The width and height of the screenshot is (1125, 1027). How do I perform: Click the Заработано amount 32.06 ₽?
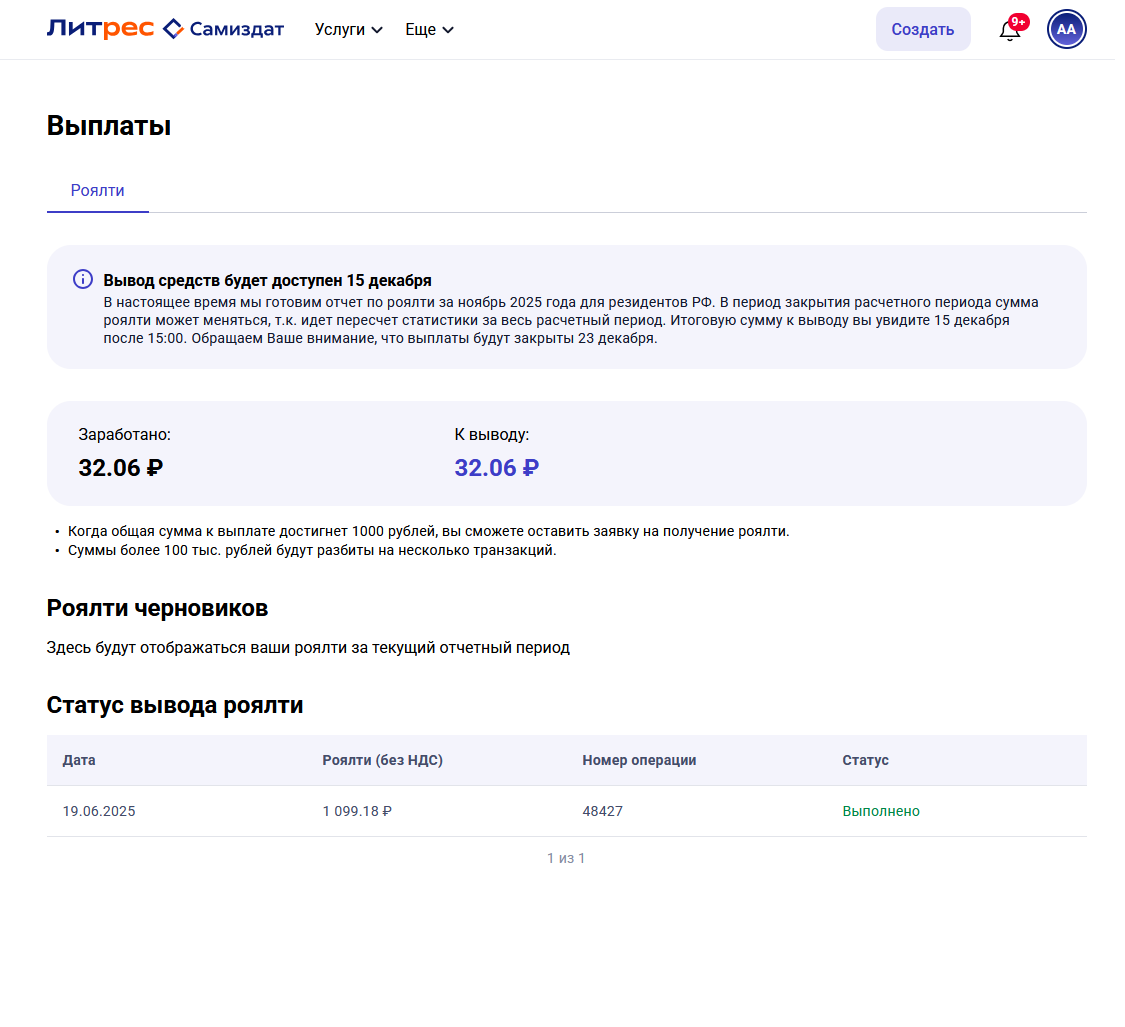pyautogui.click(x=120, y=468)
